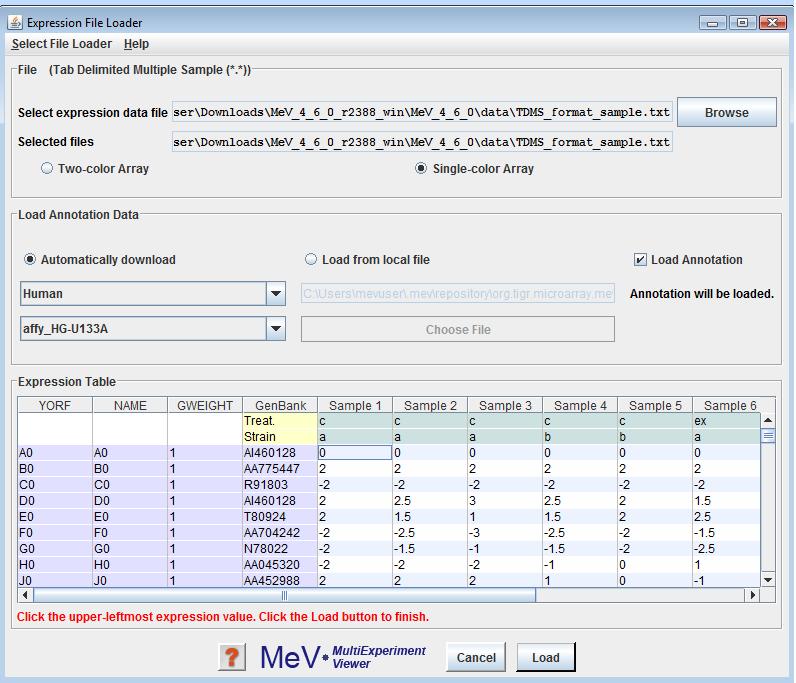Screen dimensions: 796x683
Task: Click the horizontal scrollbar right arrow
Action: pyautogui.click(x=753, y=595)
